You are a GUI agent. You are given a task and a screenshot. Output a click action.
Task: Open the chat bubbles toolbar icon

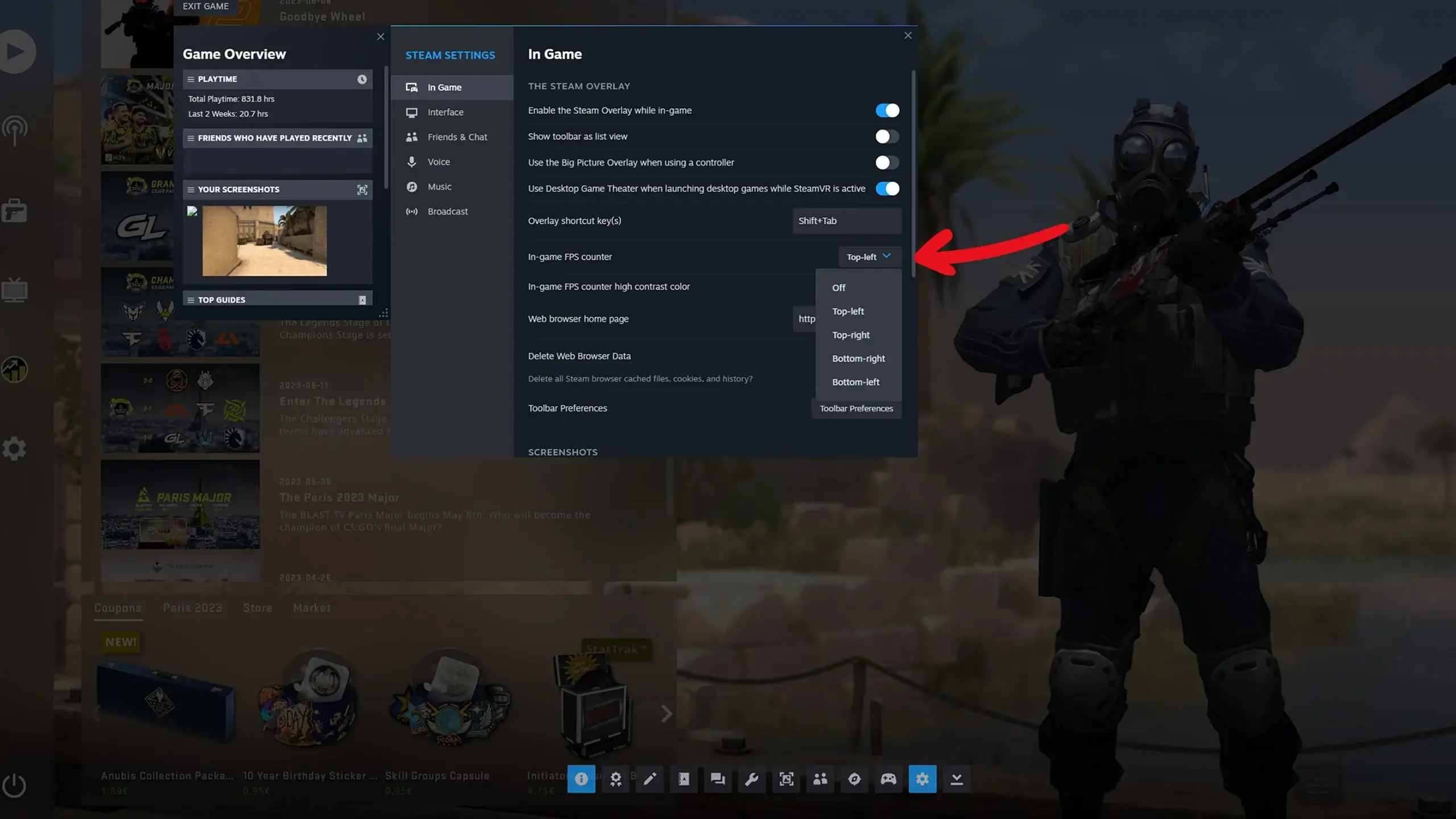tap(718, 779)
